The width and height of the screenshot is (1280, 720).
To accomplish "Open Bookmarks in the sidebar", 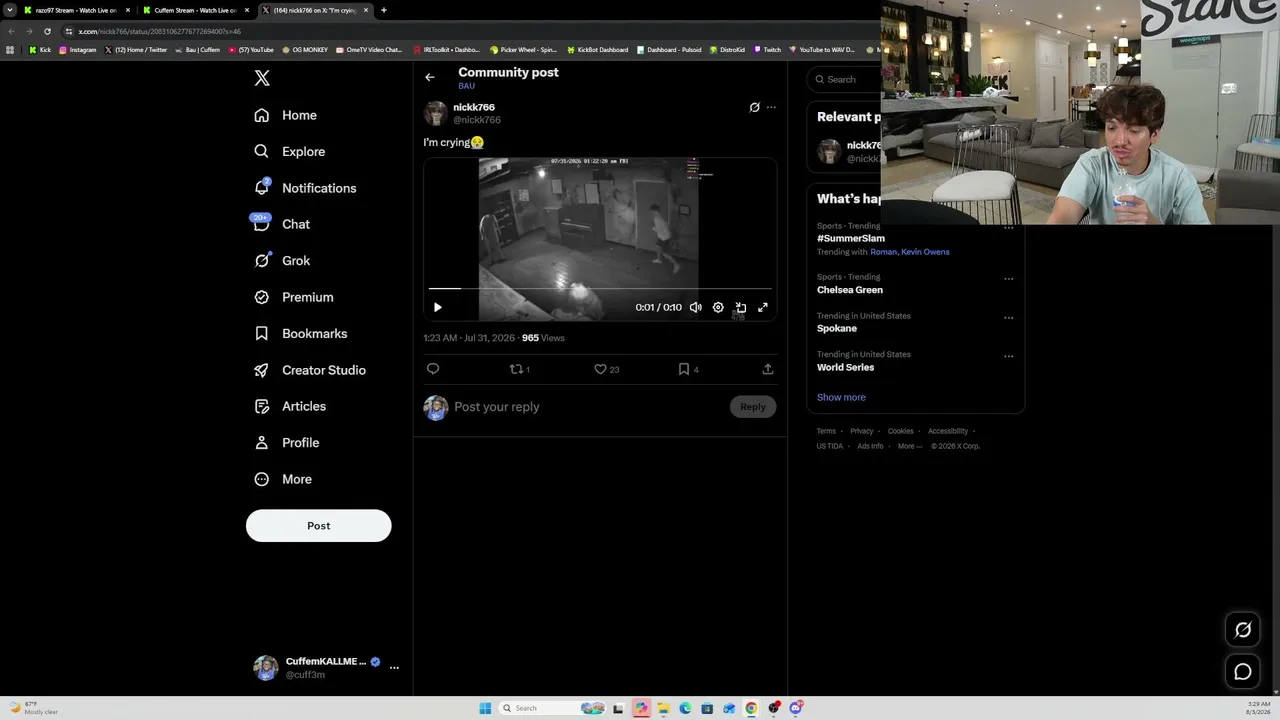I will pos(300,334).
